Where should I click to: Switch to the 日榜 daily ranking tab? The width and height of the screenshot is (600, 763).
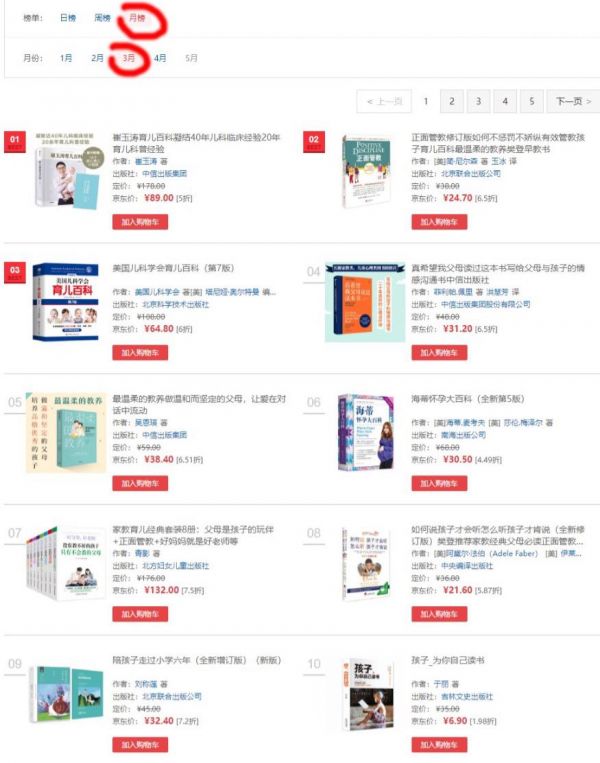[68, 18]
